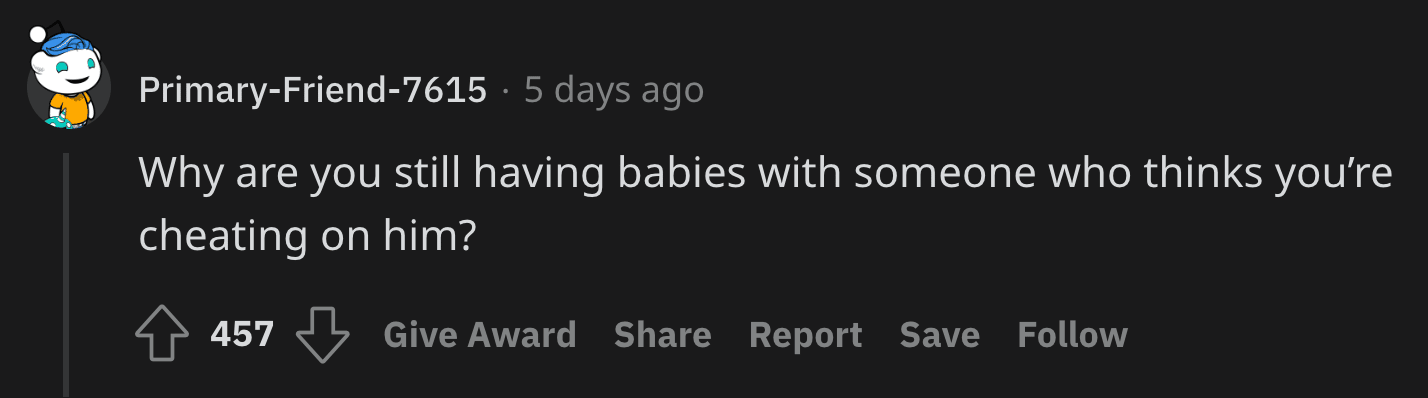Share this comment

tap(663, 335)
